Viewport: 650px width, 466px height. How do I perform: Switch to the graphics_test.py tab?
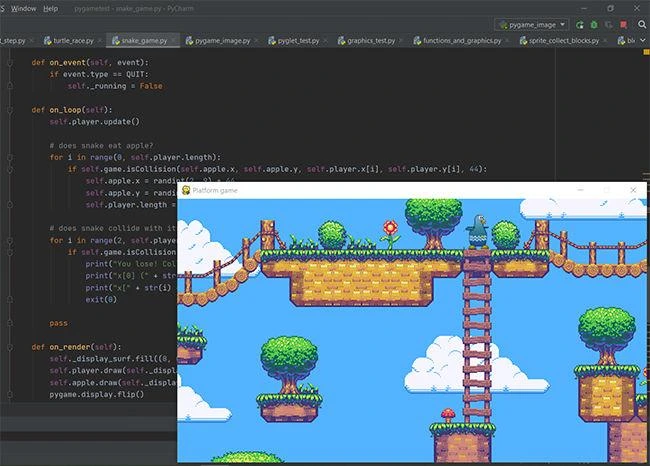pyautogui.click(x=371, y=41)
